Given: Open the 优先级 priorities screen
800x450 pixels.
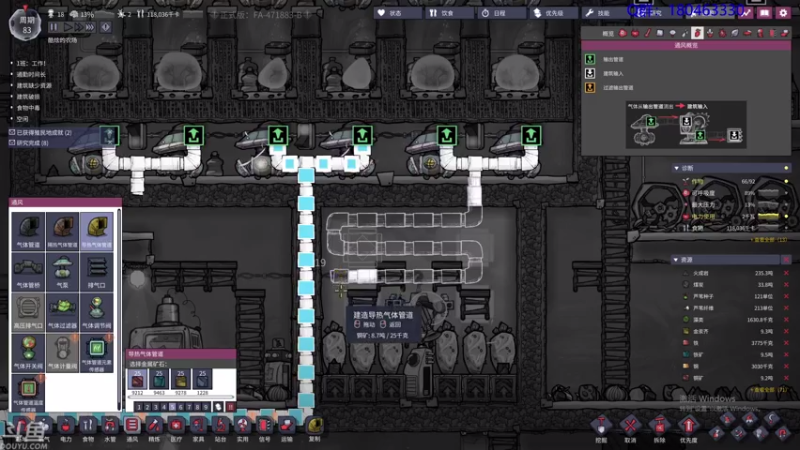Looking at the screenshot, I should pyautogui.click(x=549, y=13).
